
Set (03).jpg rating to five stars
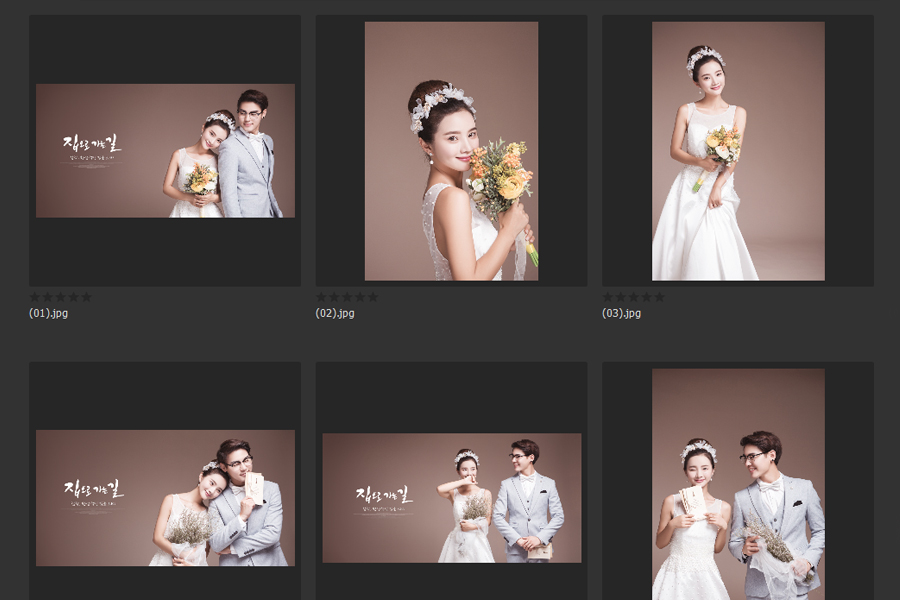point(659,297)
